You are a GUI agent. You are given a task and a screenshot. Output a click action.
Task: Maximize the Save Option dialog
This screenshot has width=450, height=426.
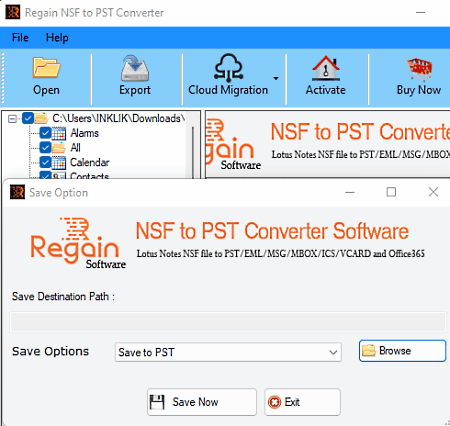(x=391, y=192)
